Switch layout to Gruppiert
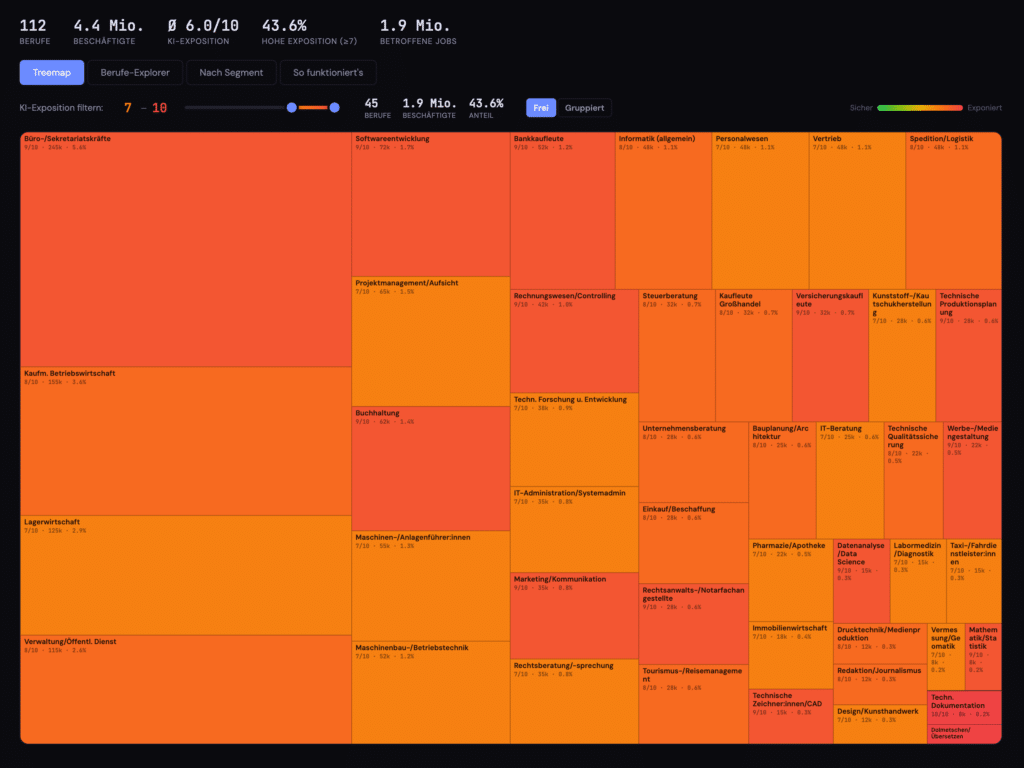 point(584,107)
